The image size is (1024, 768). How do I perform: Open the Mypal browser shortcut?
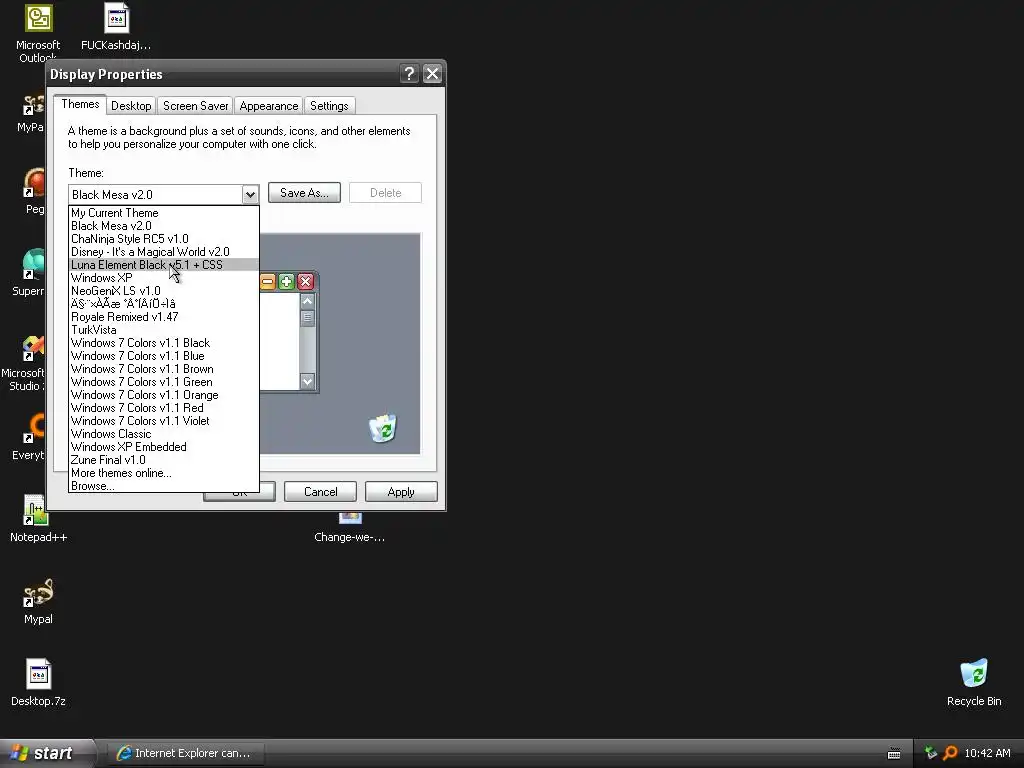point(38,601)
